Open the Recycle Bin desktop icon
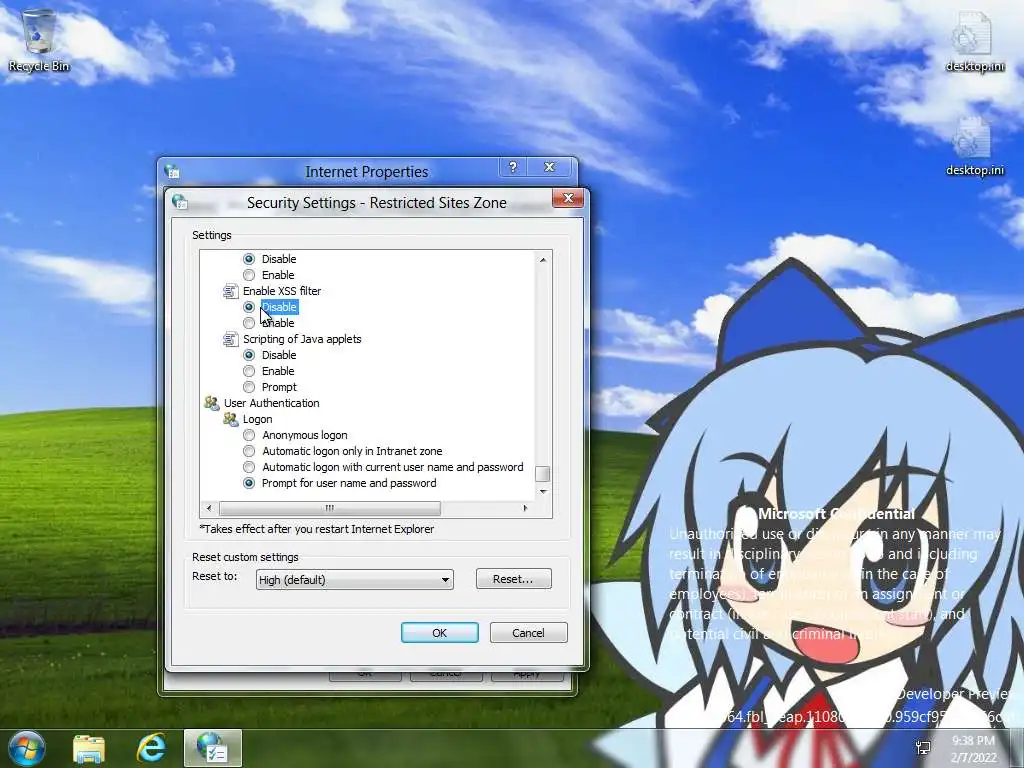This screenshot has width=1024, height=768. [39, 40]
